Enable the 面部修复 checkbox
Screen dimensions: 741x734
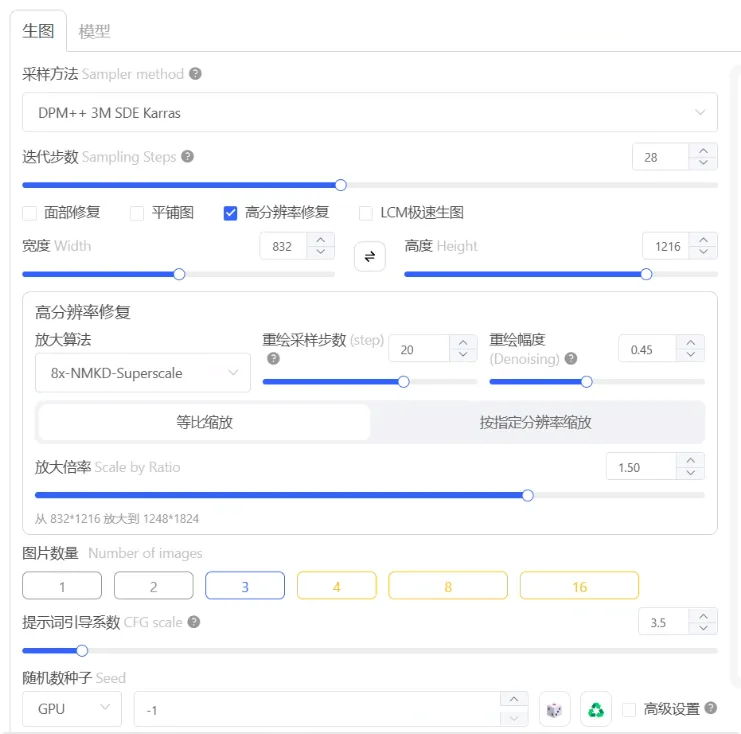(29, 213)
